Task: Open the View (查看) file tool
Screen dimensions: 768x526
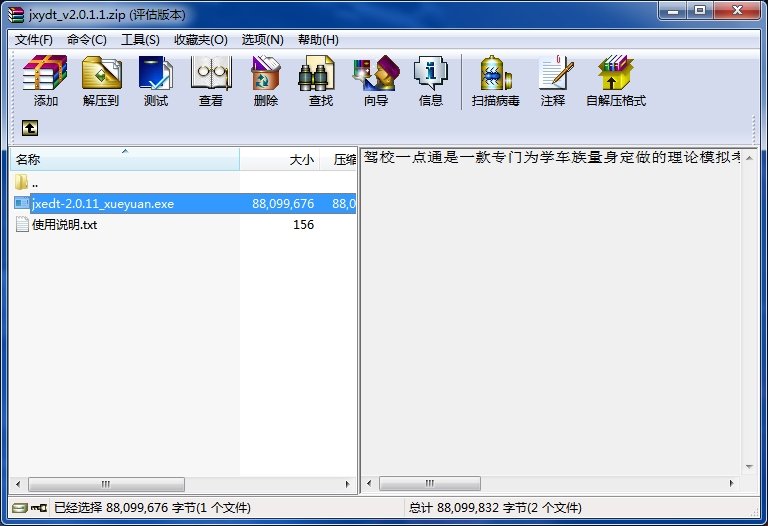Action: [211, 80]
